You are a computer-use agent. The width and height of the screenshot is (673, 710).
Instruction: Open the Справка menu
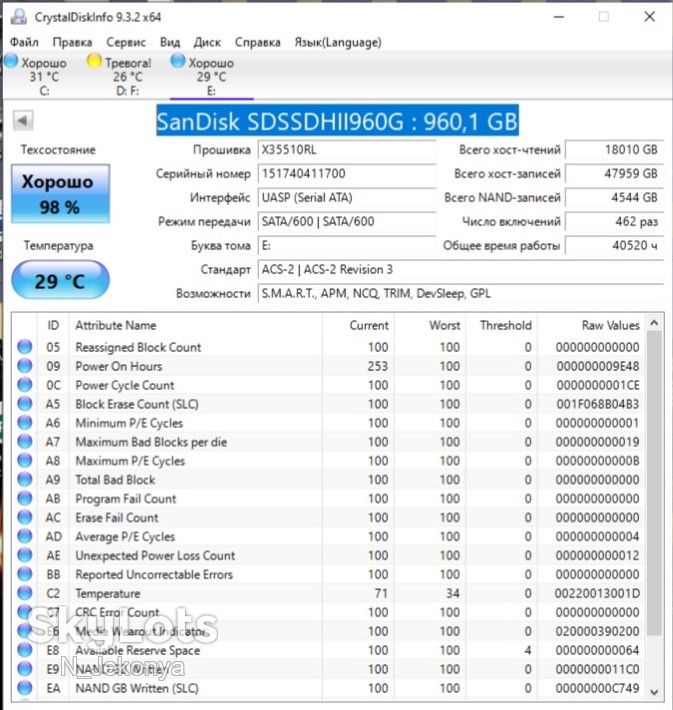(257, 42)
